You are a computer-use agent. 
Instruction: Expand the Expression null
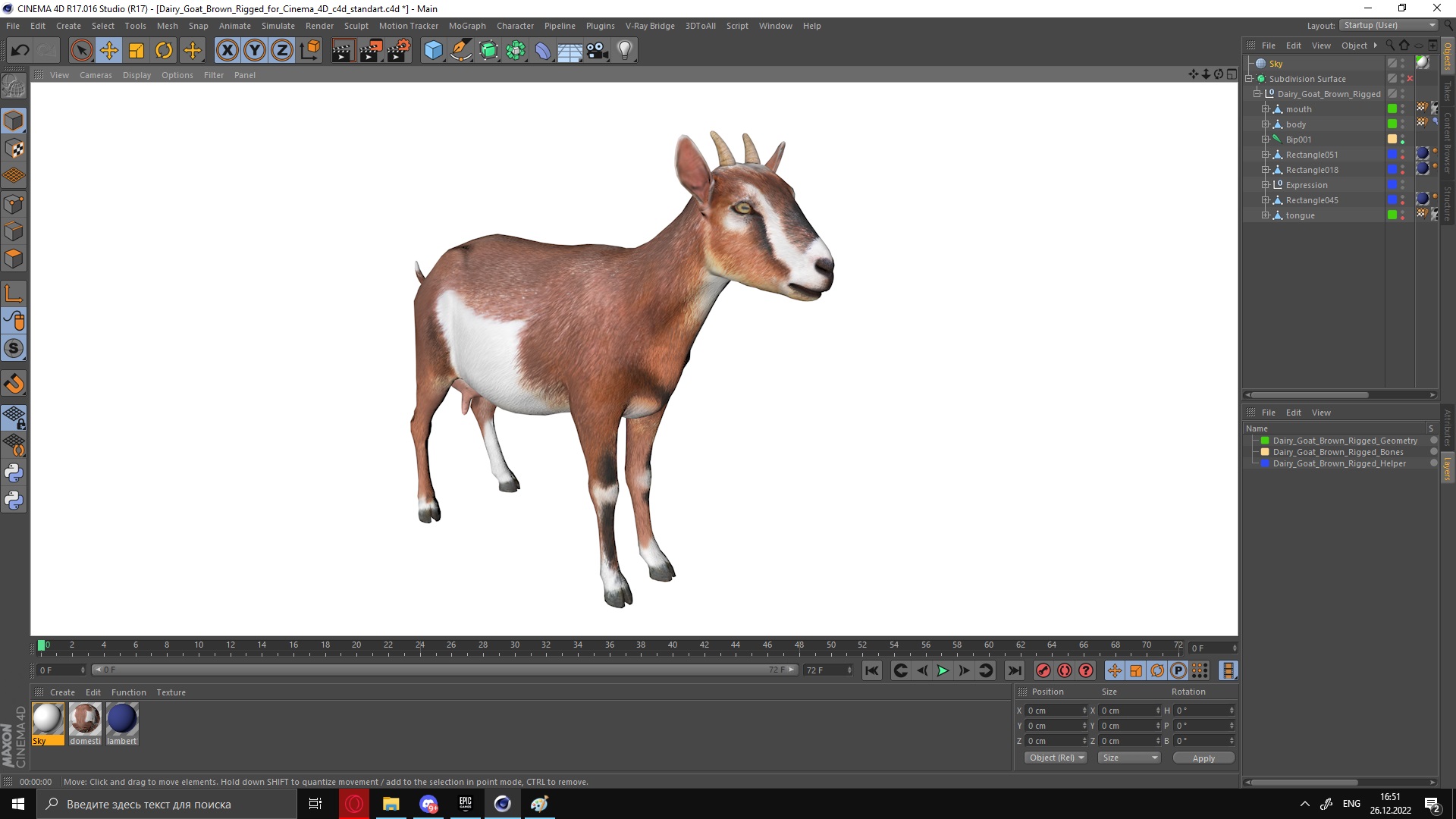pyautogui.click(x=1265, y=185)
